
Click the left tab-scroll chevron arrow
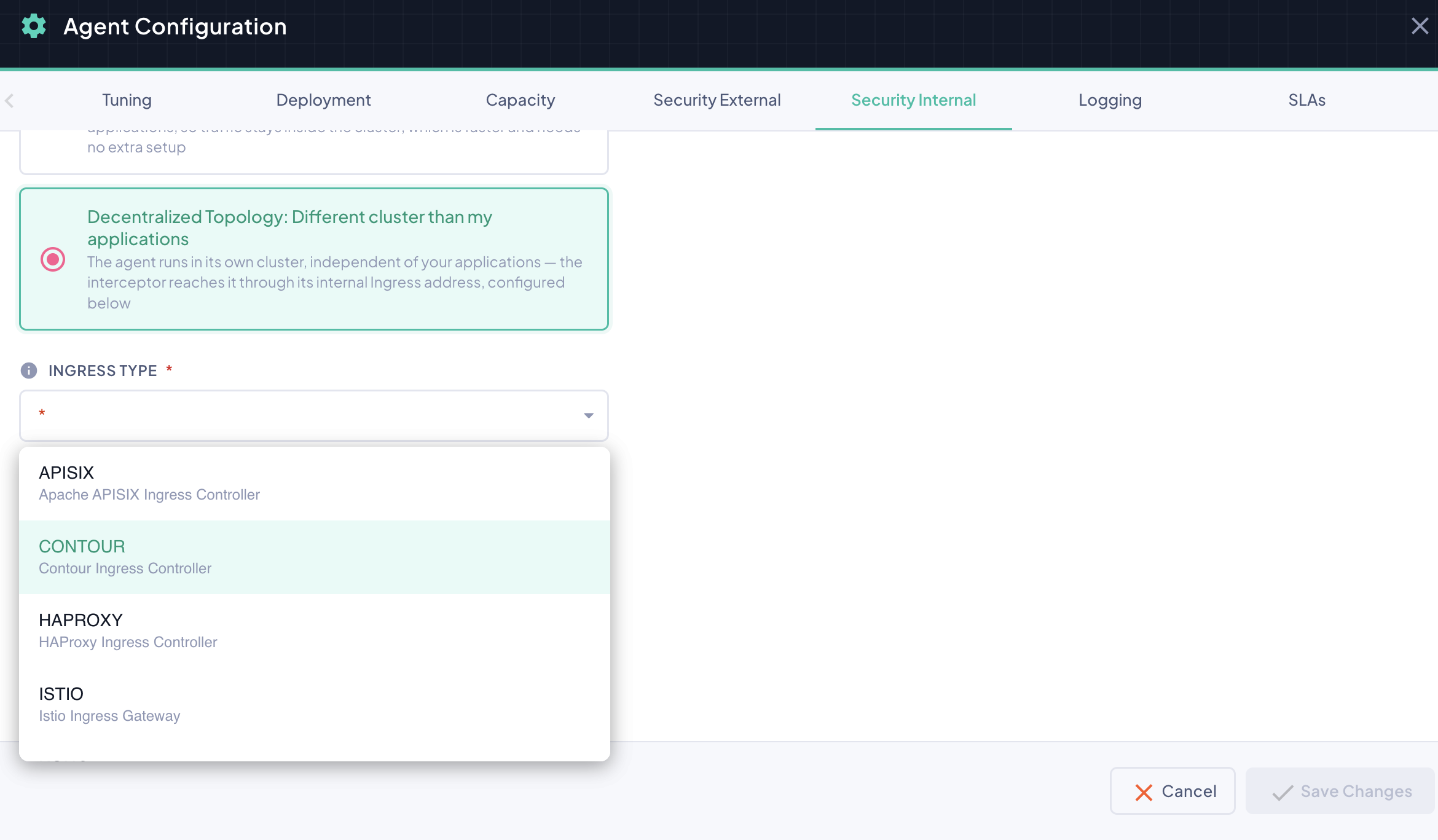(9, 100)
